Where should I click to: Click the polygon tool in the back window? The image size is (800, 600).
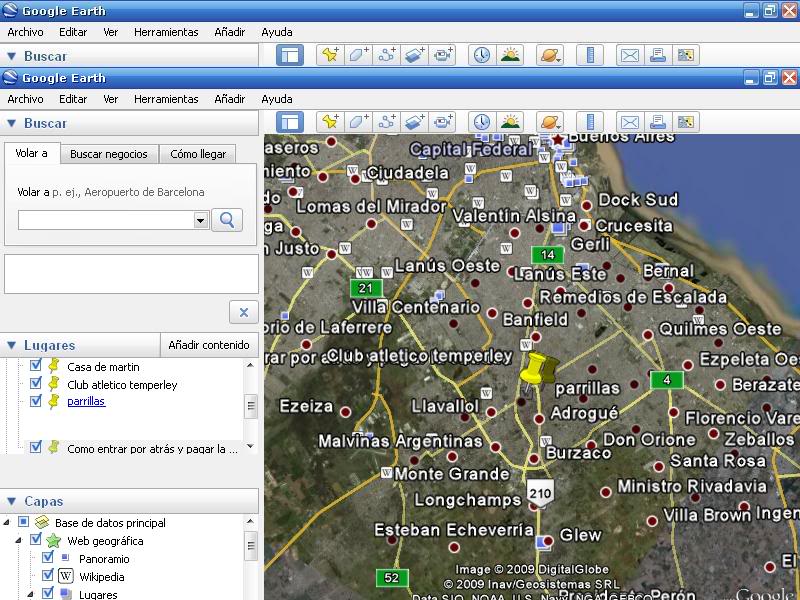(x=359, y=55)
